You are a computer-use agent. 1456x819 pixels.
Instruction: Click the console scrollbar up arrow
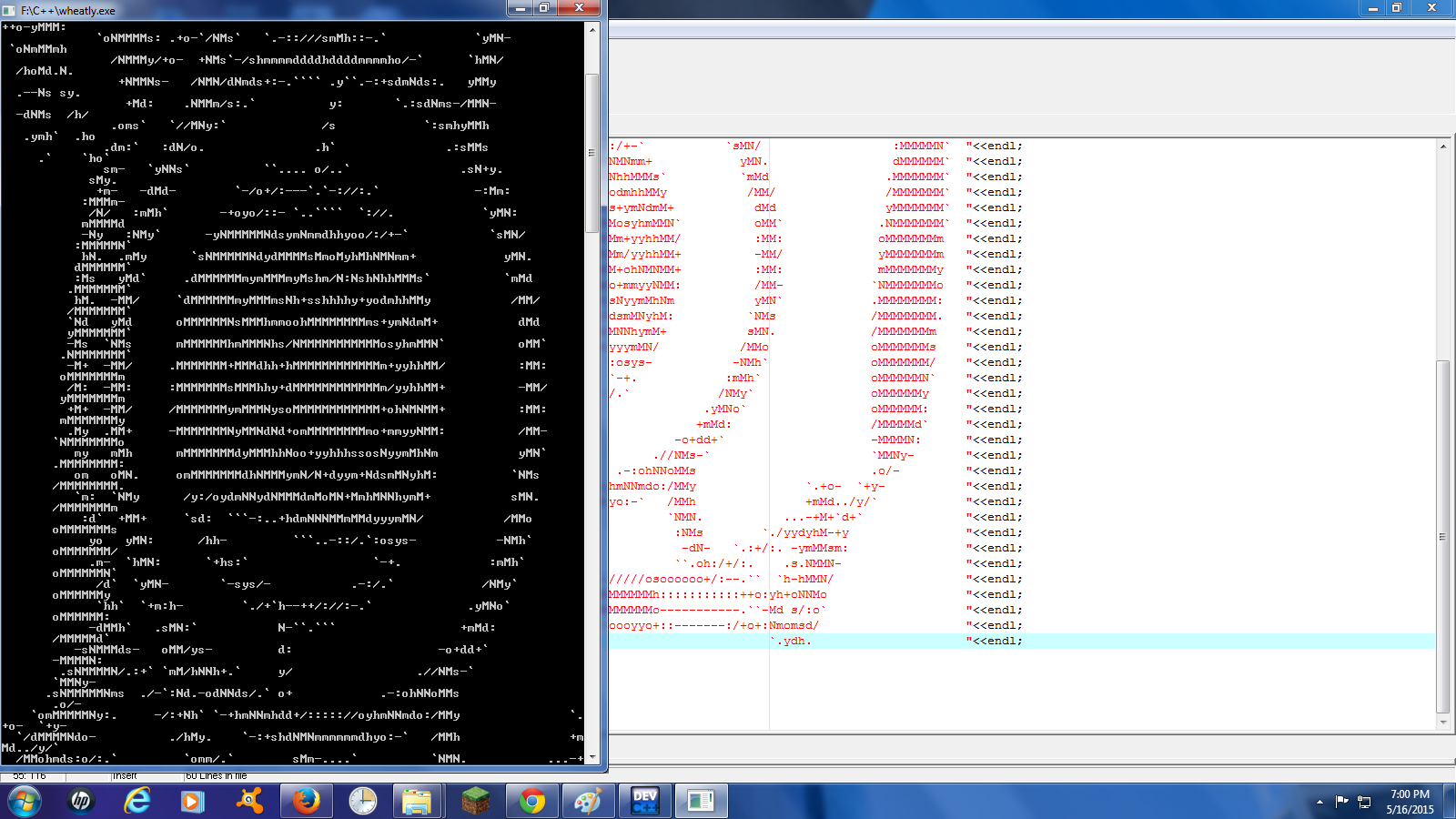592,30
